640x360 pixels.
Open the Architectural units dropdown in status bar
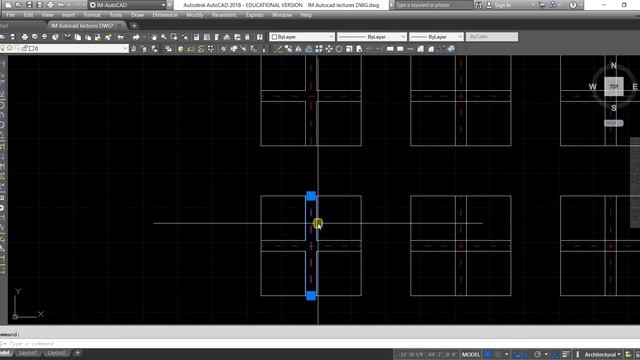click(x=602, y=354)
